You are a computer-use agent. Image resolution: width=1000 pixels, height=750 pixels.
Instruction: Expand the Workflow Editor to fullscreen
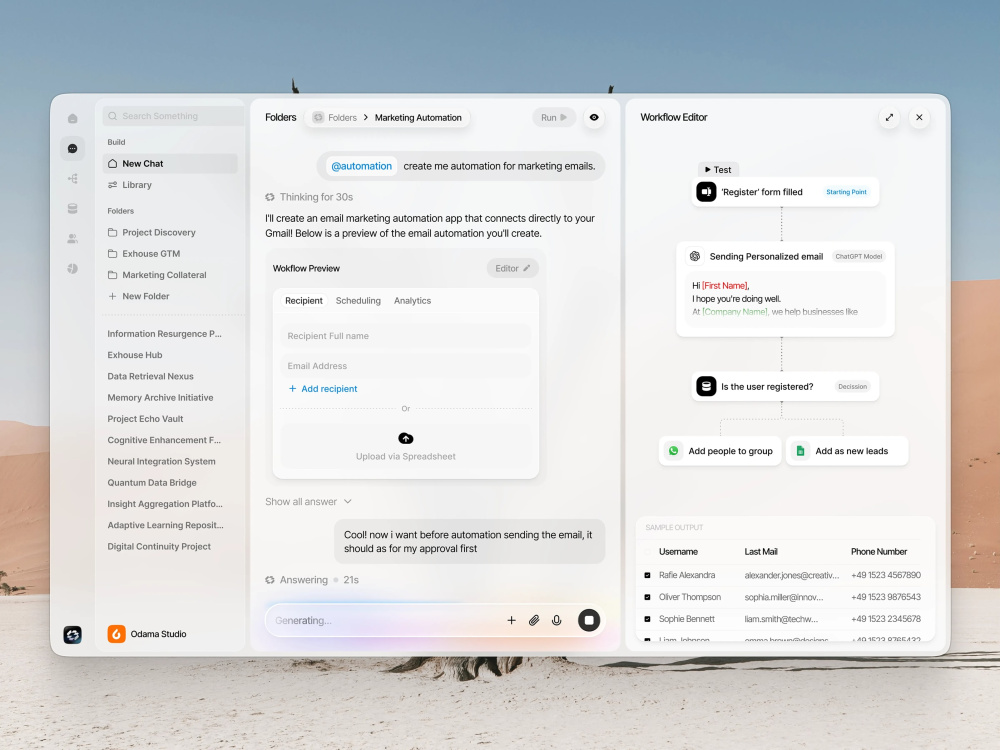point(889,117)
